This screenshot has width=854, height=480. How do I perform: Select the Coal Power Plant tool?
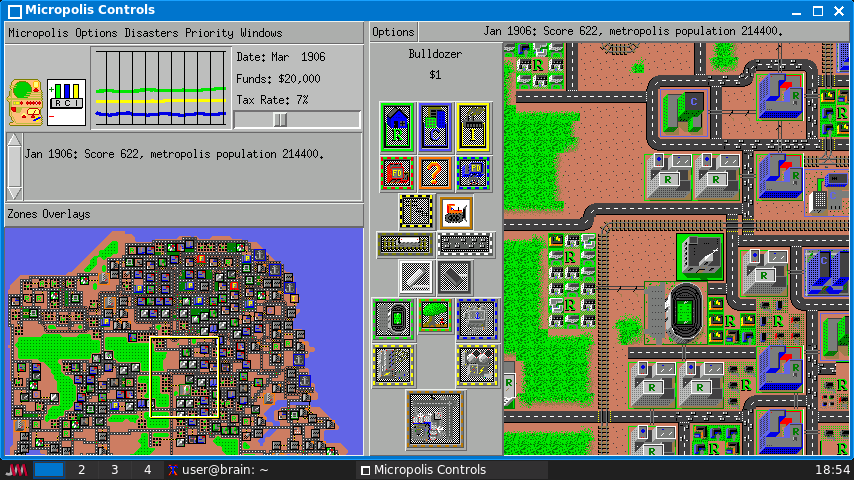click(393, 365)
